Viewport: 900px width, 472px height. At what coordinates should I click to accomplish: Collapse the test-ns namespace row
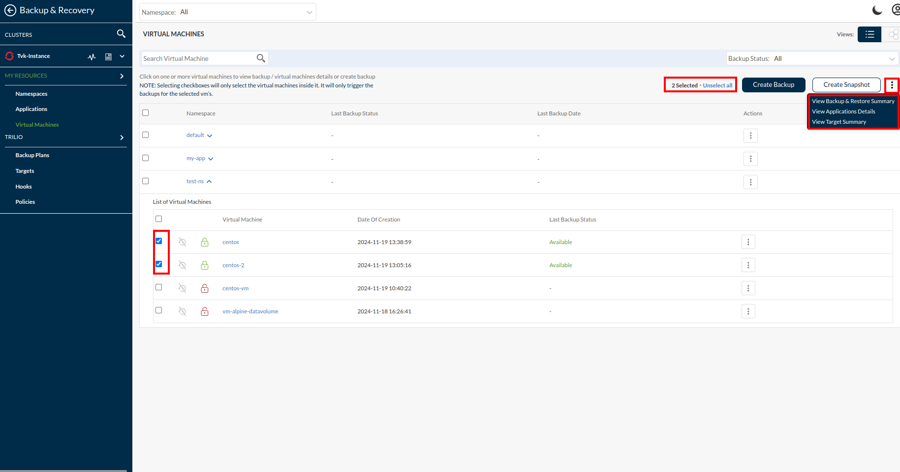coord(209,182)
